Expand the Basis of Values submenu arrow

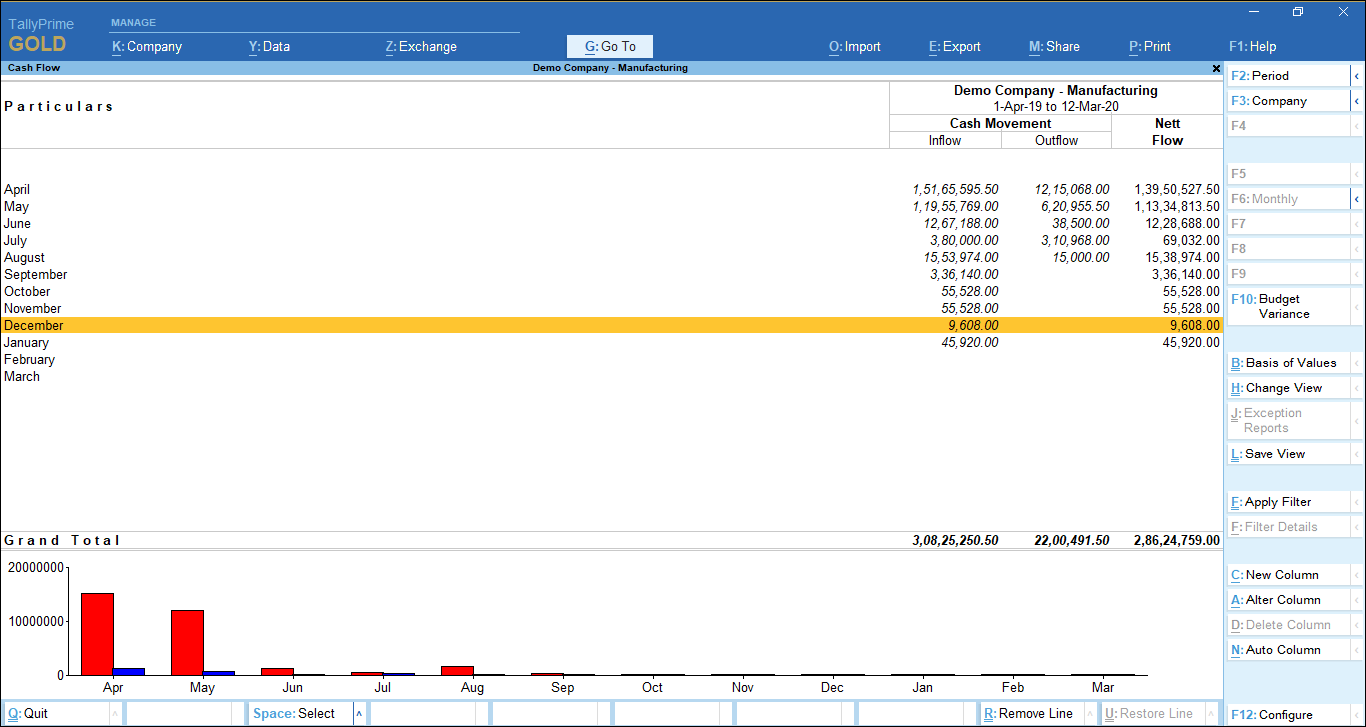[x=1357, y=362]
